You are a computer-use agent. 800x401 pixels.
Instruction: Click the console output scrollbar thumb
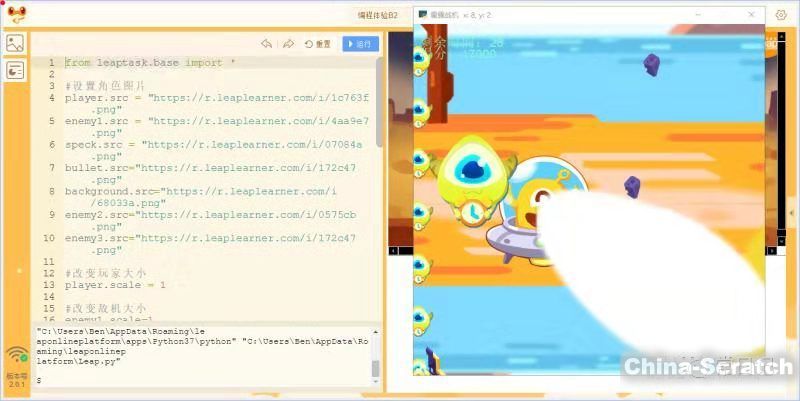[376, 368]
